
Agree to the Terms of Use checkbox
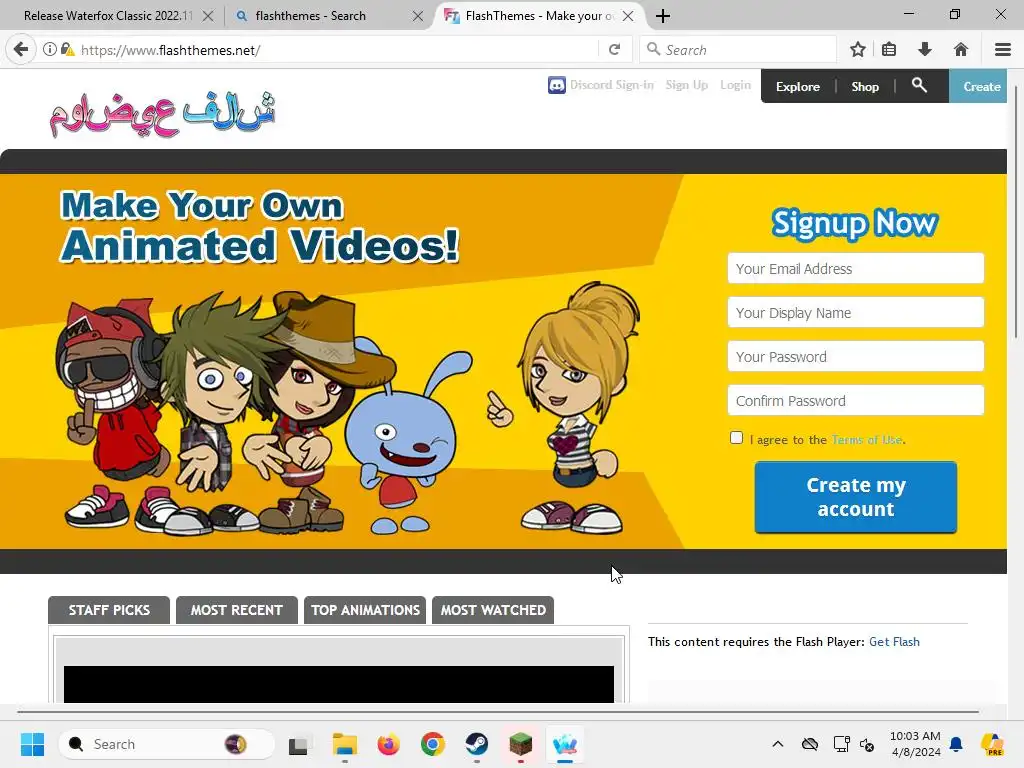[736, 438]
